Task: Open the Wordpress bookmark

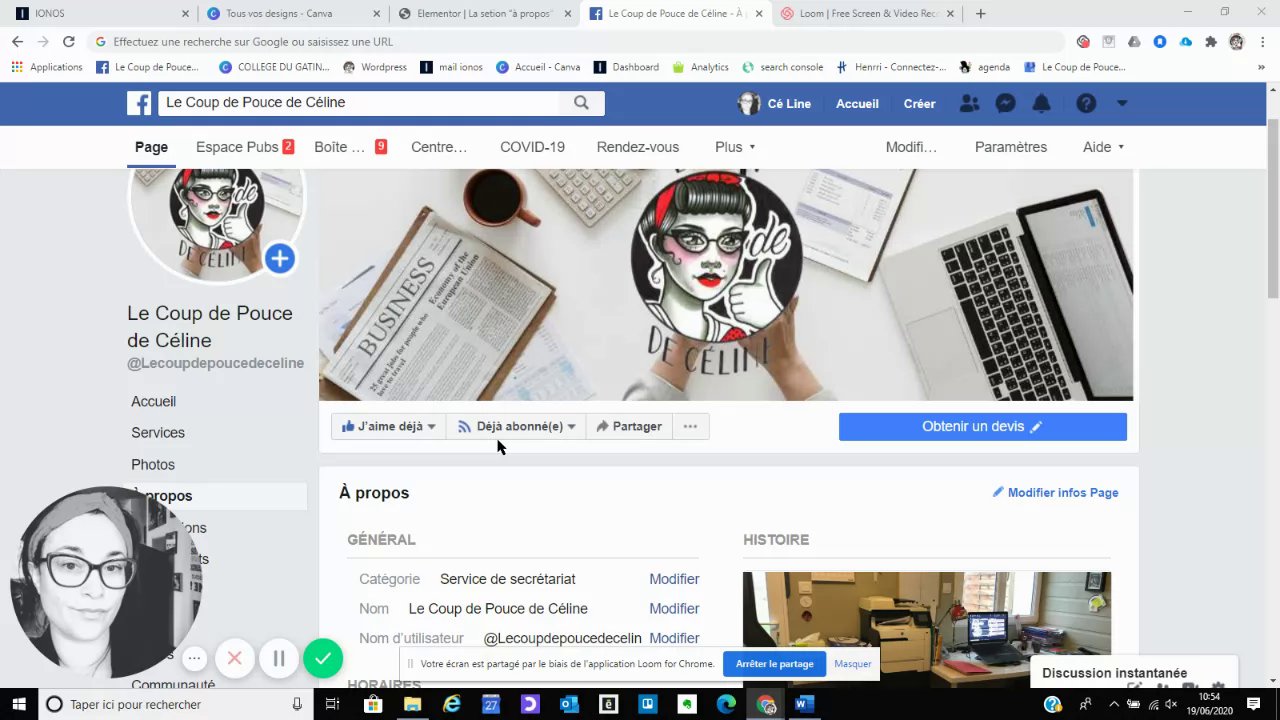Action: [x=375, y=67]
